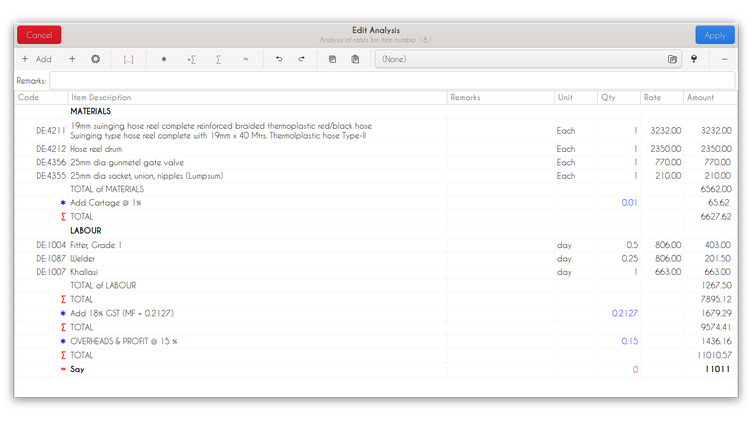Open the gear settings icon in toolbar

click(96, 60)
